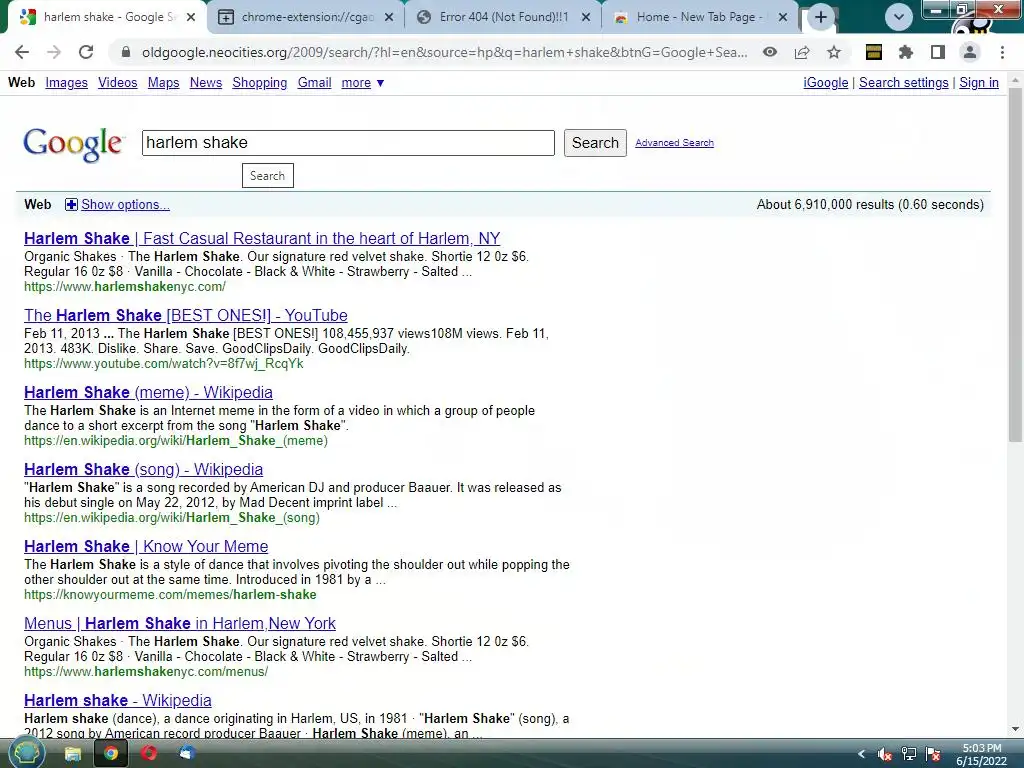Open Chrome's three-dot menu
Screen dimensions: 1024x768
[x=1002, y=52]
